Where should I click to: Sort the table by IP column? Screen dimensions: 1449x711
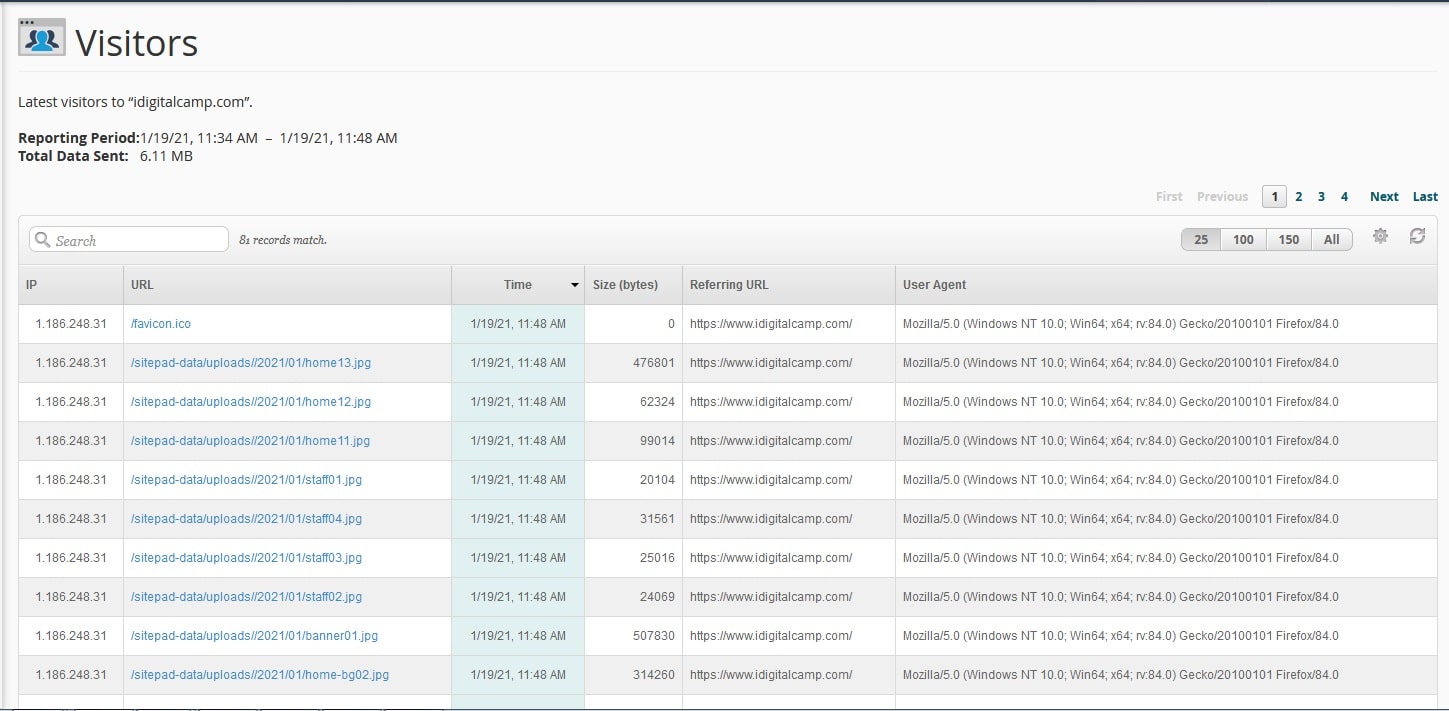[30, 284]
